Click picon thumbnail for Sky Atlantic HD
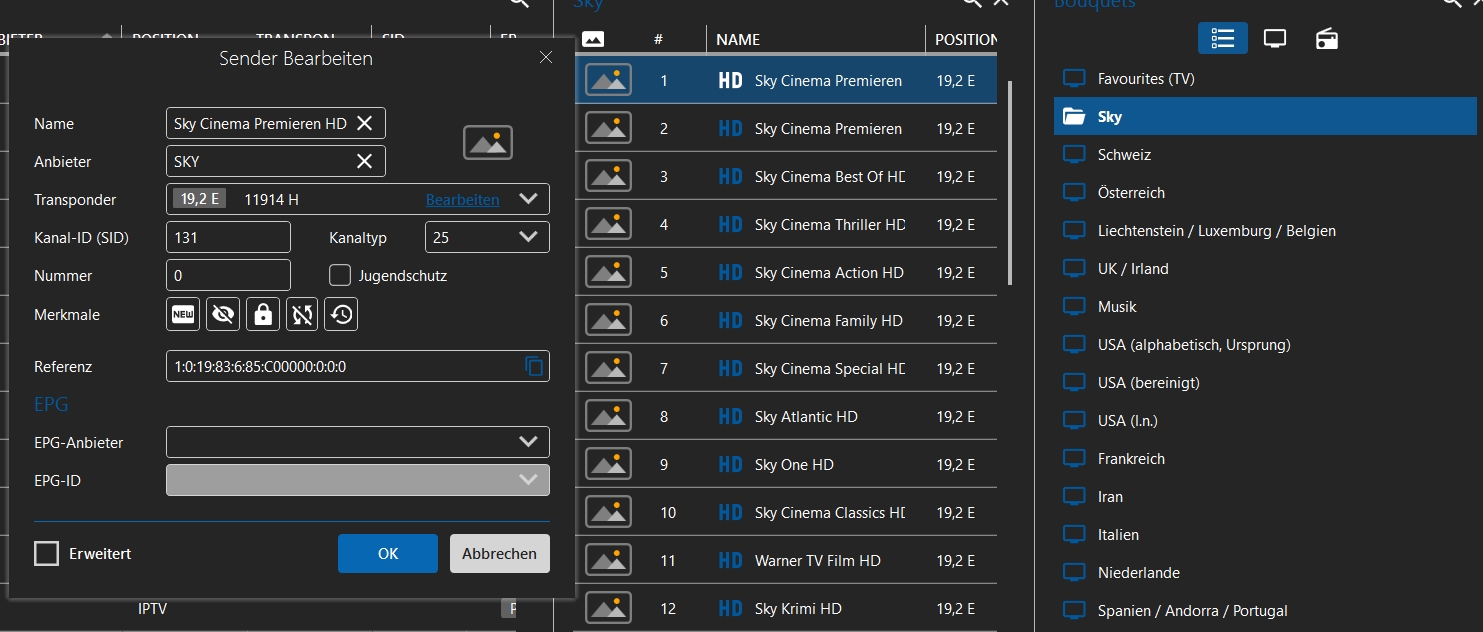The width and height of the screenshot is (1483, 632). tap(608, 417)
